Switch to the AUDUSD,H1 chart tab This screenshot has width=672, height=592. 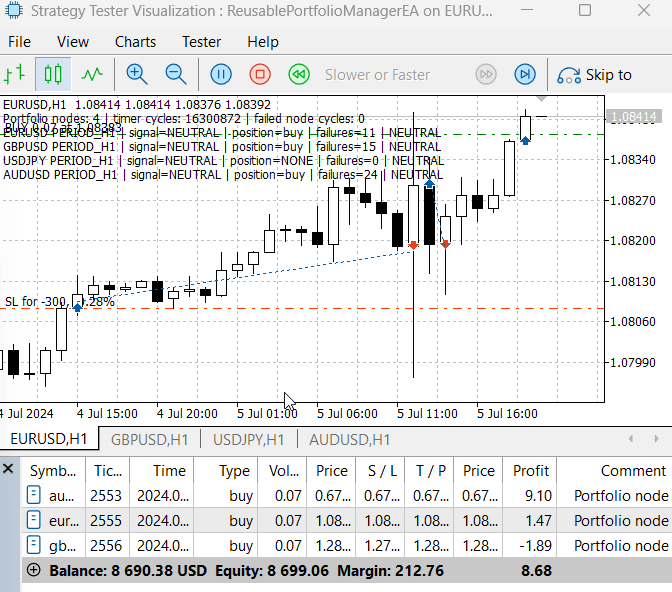(x=350, y=440)
